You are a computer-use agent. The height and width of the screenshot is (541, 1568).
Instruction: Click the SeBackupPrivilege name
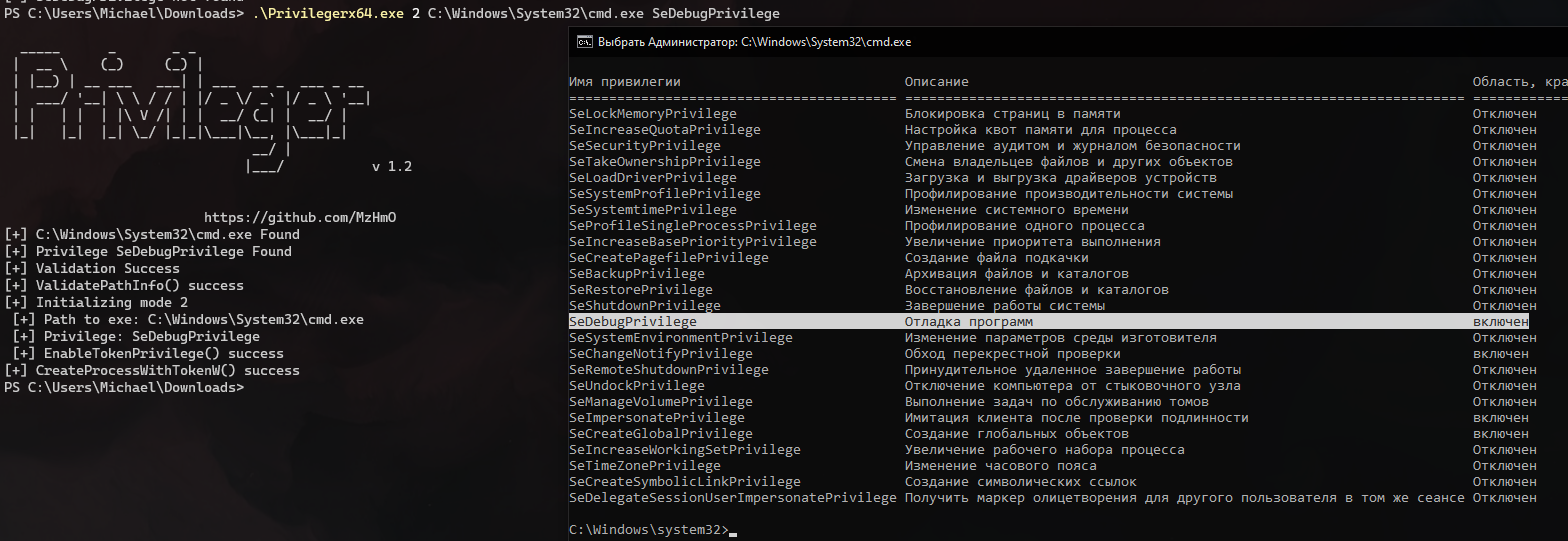point(637,274)
